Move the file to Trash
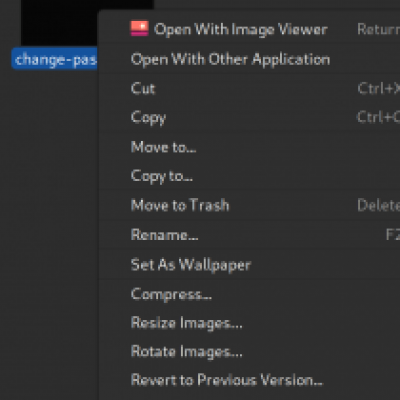400x400 pixels. [180, 205]
